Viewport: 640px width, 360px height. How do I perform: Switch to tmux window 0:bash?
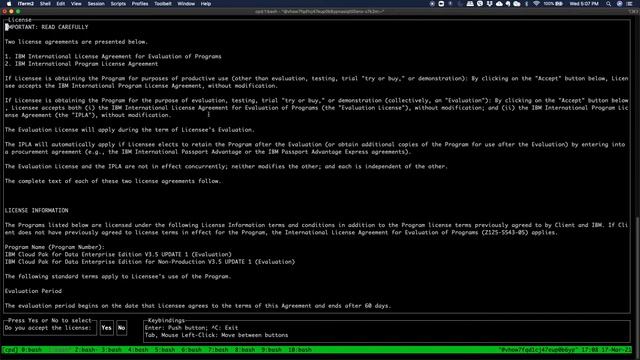pos(31,350)
